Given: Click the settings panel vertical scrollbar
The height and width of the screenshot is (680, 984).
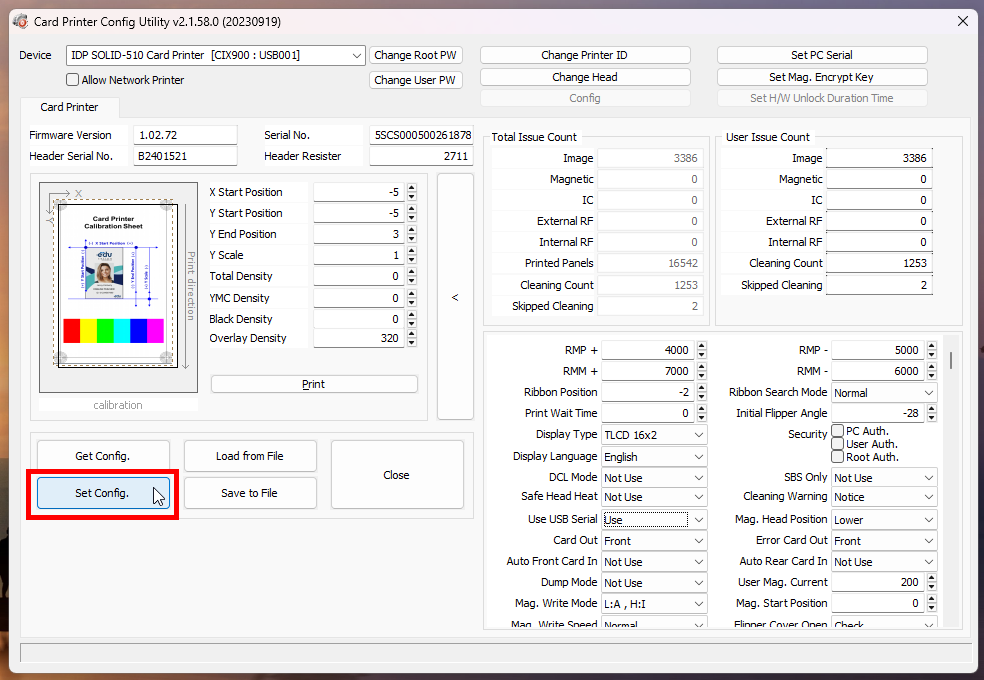Looking at the screenshot, I should (951, 360).
